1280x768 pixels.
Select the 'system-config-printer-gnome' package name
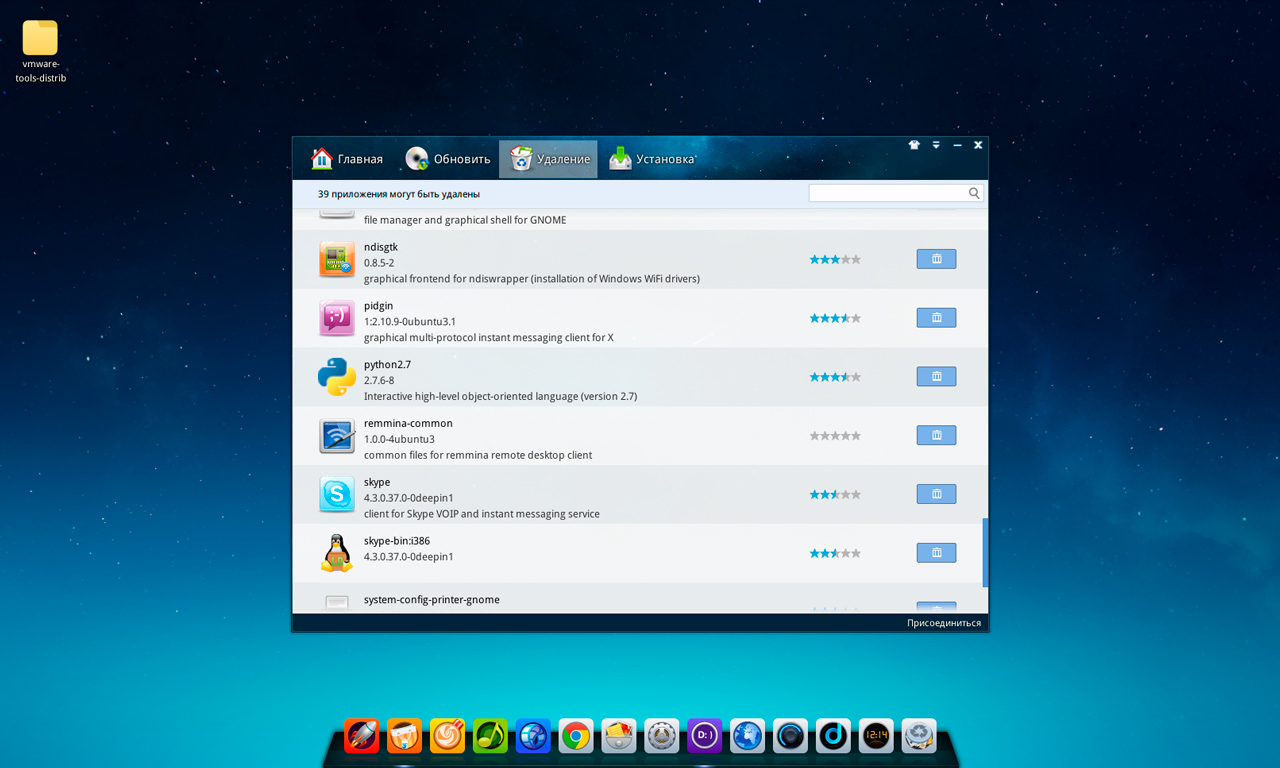(x=432, y=600)
